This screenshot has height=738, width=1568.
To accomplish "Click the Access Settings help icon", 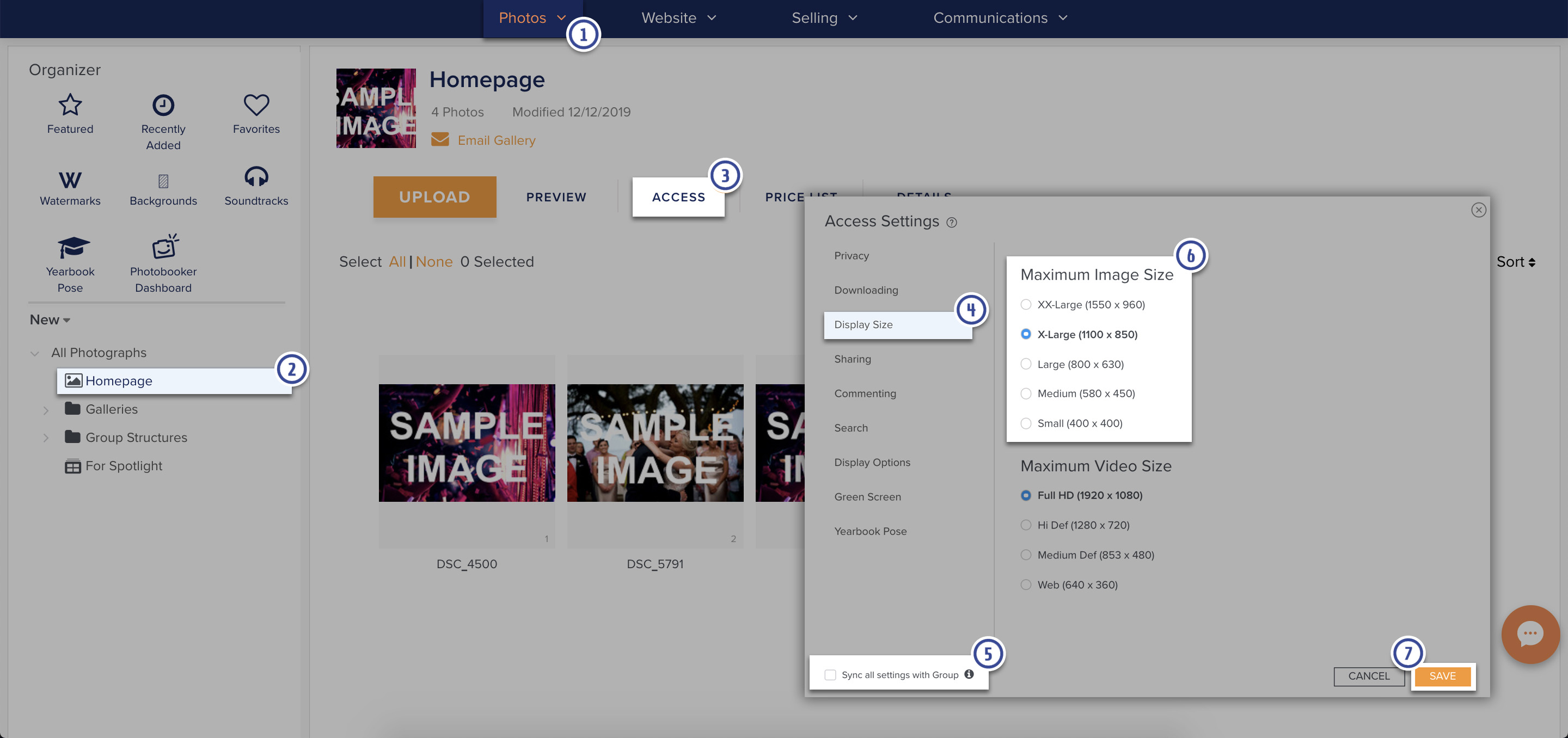I will (x=951, y=223).
